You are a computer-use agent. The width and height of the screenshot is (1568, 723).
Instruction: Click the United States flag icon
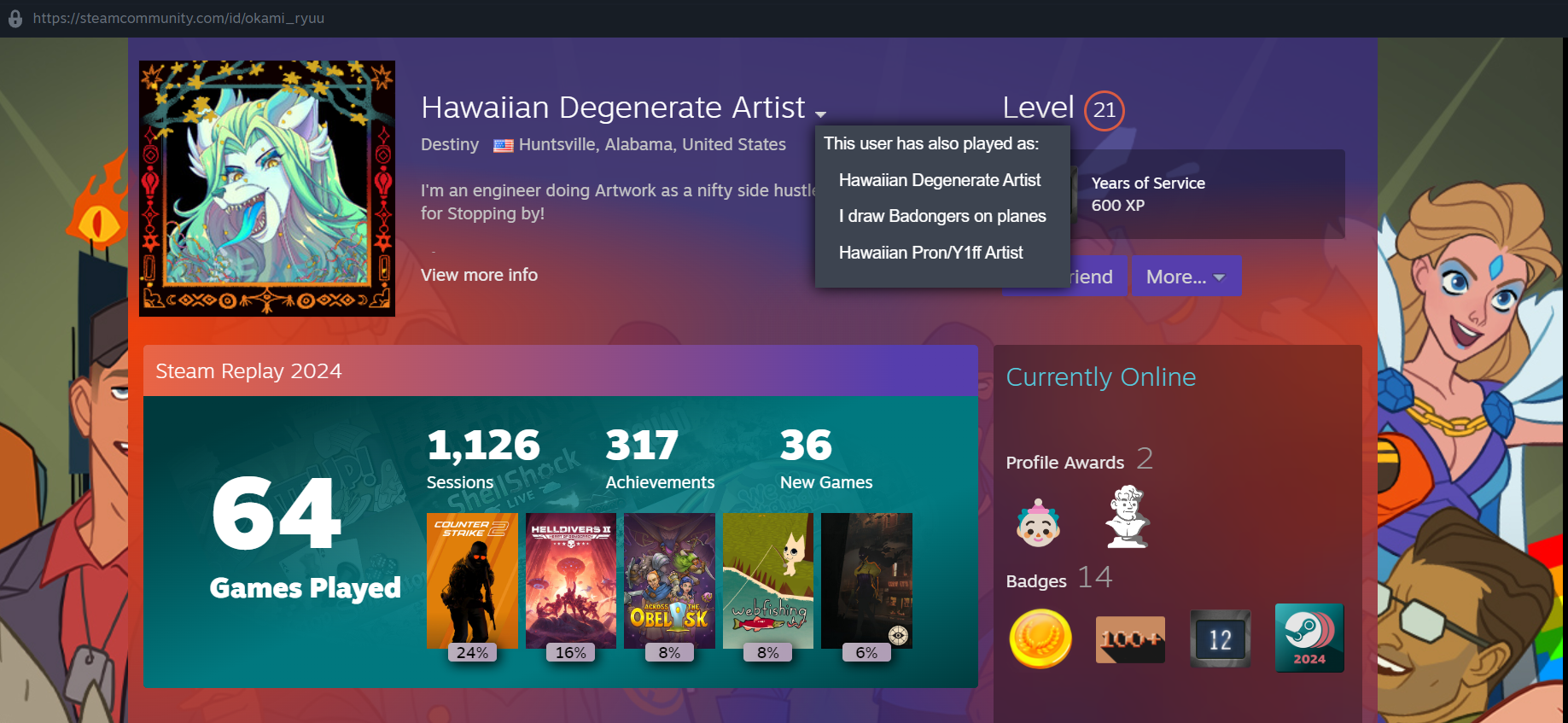pyautogui.click(x=504, y=145)
